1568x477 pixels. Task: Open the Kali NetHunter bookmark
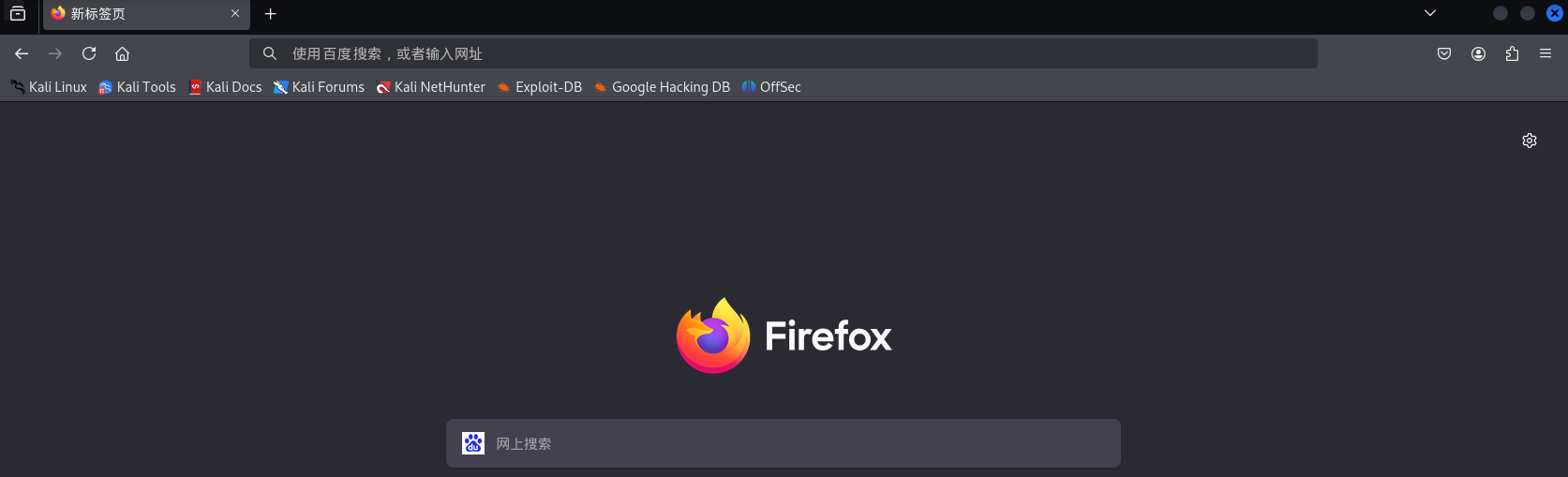pyautogui.click(x=431, y=87)
